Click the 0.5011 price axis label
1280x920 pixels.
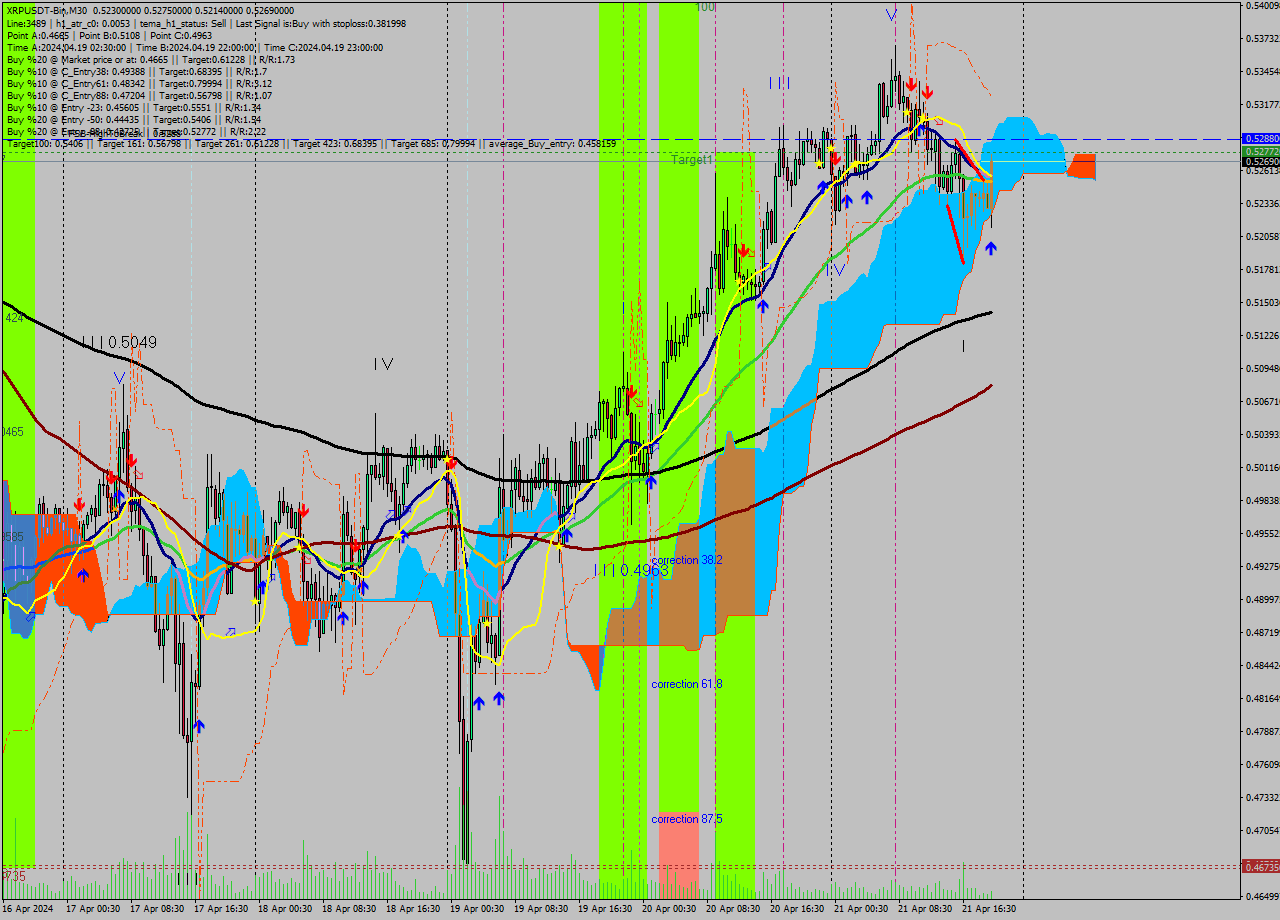coord(1262,467)
